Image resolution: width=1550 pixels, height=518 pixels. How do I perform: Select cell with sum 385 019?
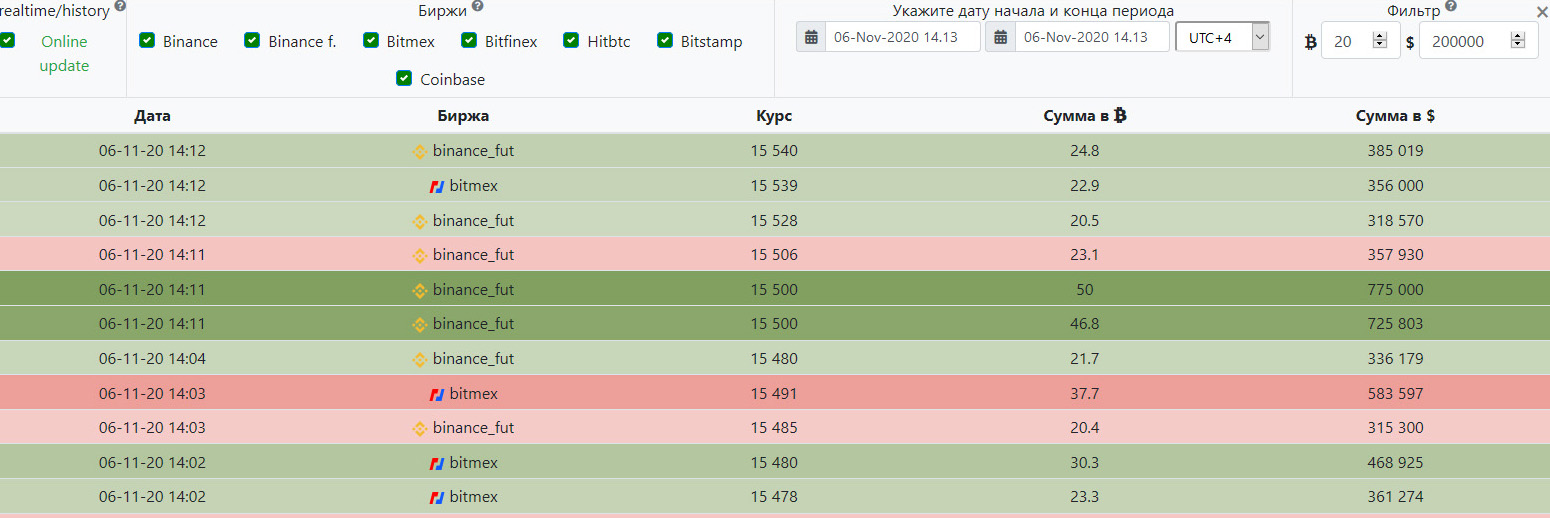1395,151
